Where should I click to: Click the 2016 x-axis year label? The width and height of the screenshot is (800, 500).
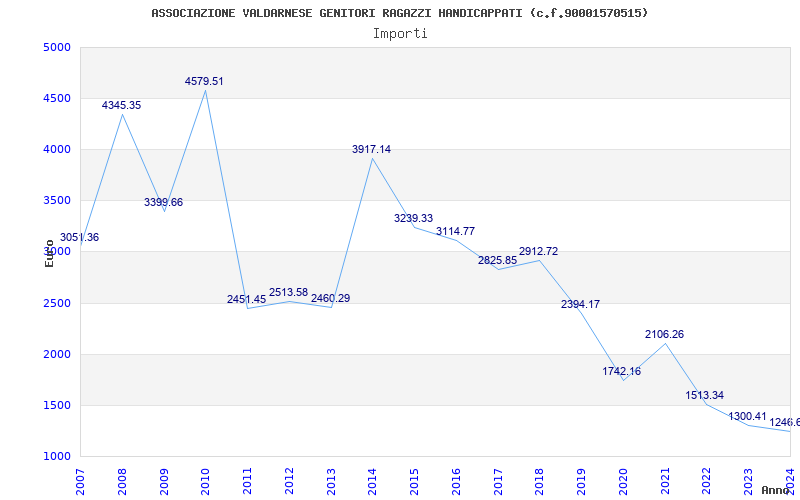(x=456, y=482)
